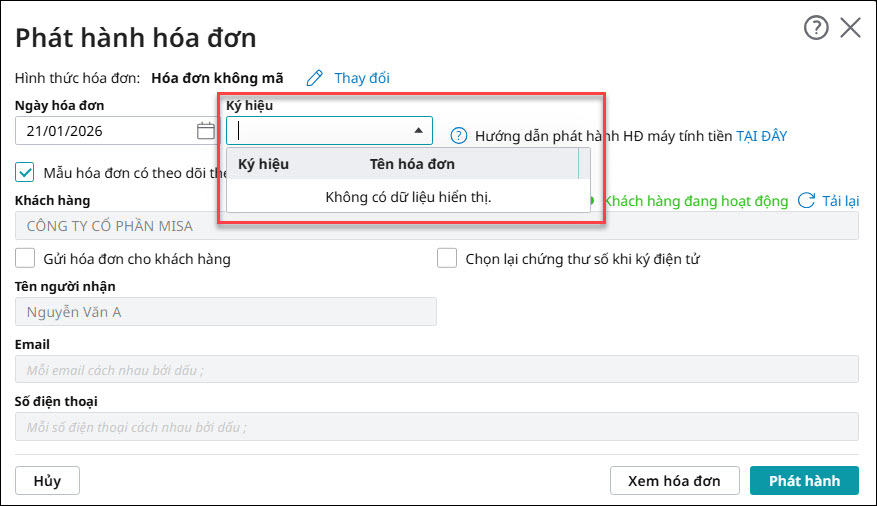Close the Phát hành hóa đơn dialog
The image size is (877, 506).
click(x=850, y=28)
